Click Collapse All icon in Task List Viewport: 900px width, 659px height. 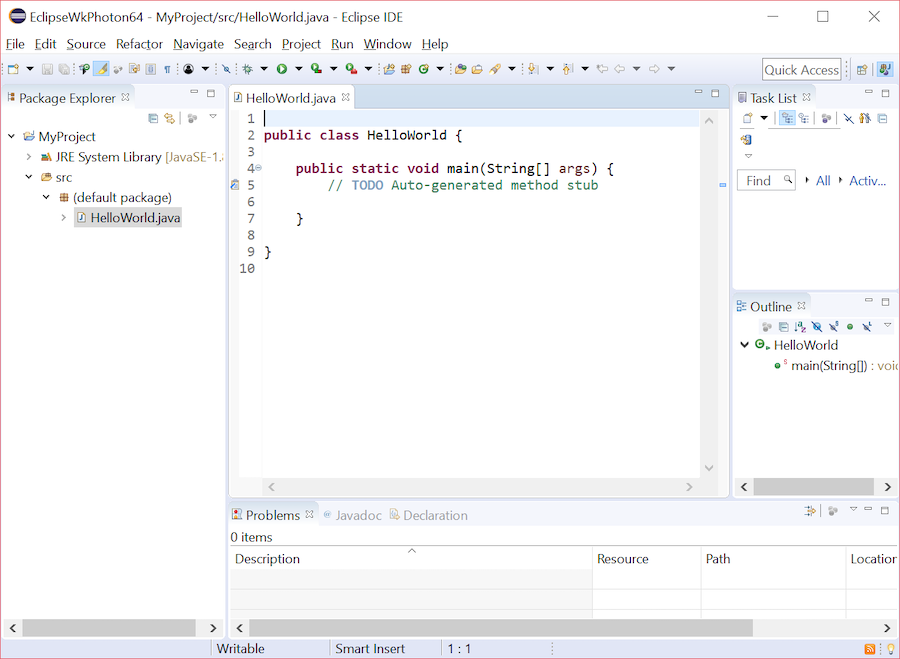[x=882, y=118]
